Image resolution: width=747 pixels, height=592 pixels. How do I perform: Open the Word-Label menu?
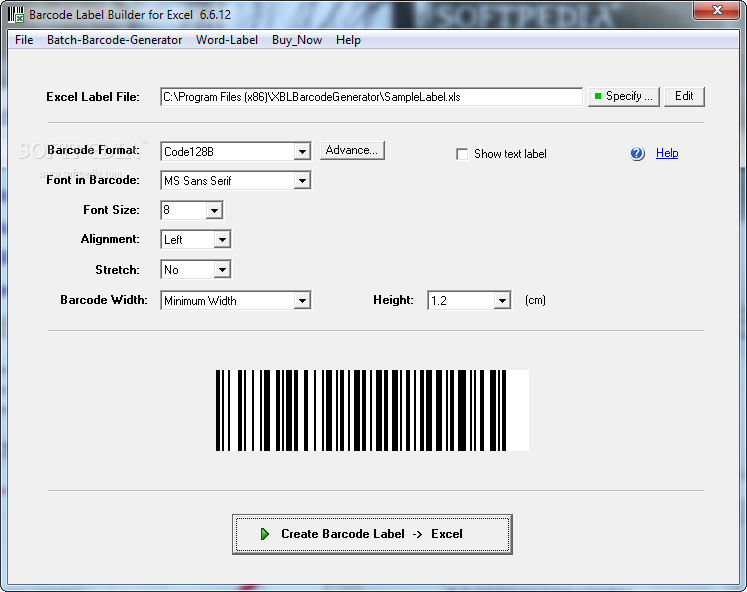[227, 40]
